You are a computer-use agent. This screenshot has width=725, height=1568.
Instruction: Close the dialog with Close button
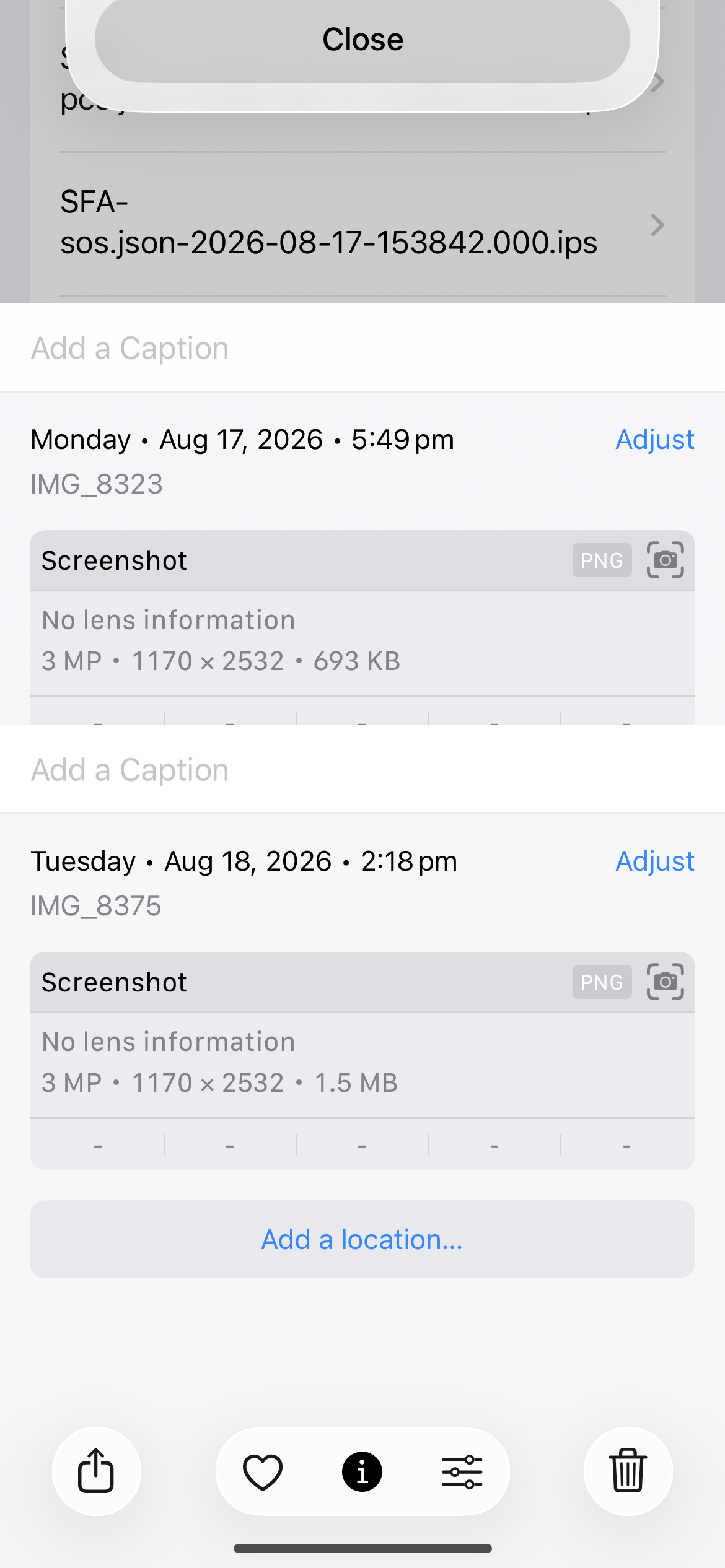(362, 40)
